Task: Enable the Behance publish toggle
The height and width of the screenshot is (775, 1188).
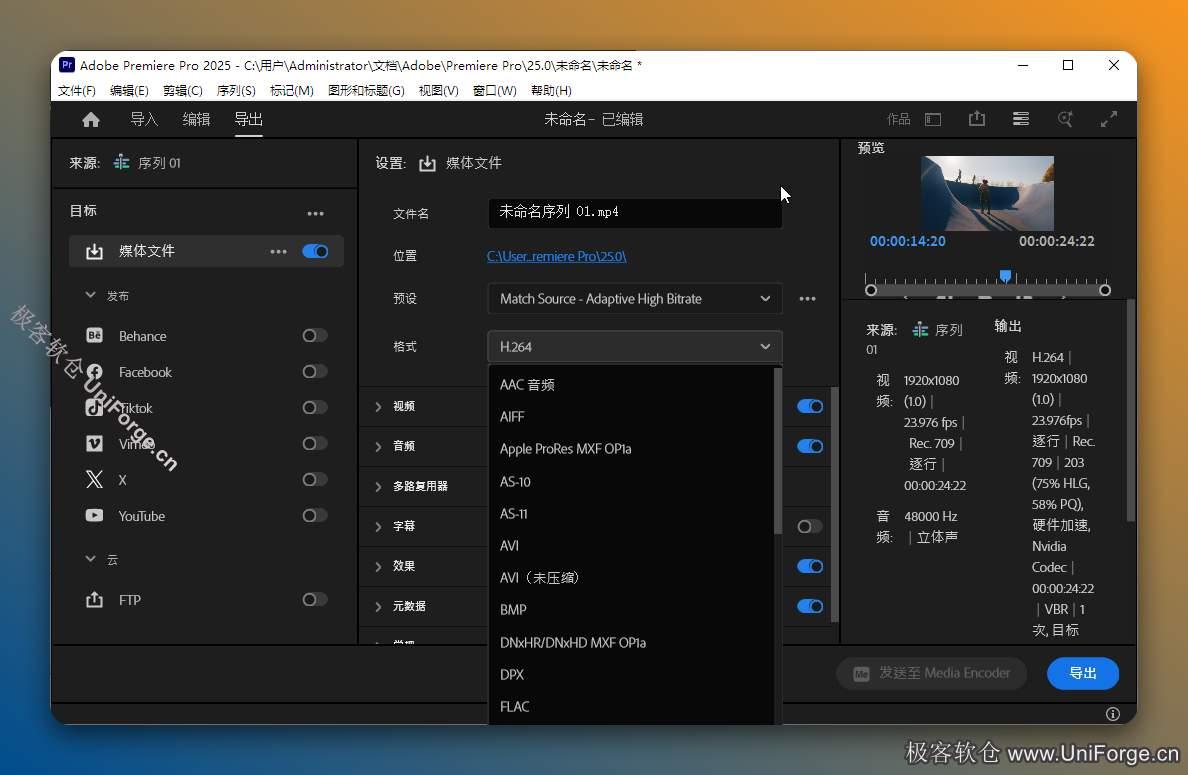Action: pos(315,336)
